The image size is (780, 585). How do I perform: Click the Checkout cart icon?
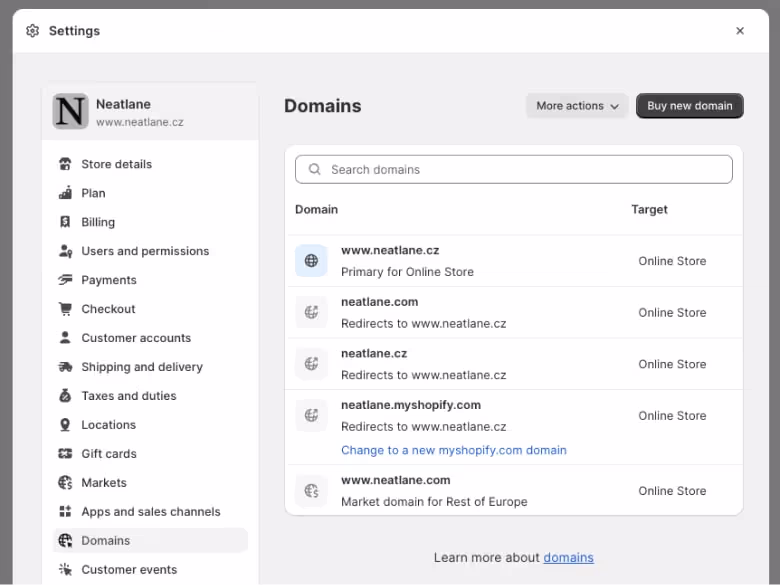pyautogui.click(x=65, y=309)
